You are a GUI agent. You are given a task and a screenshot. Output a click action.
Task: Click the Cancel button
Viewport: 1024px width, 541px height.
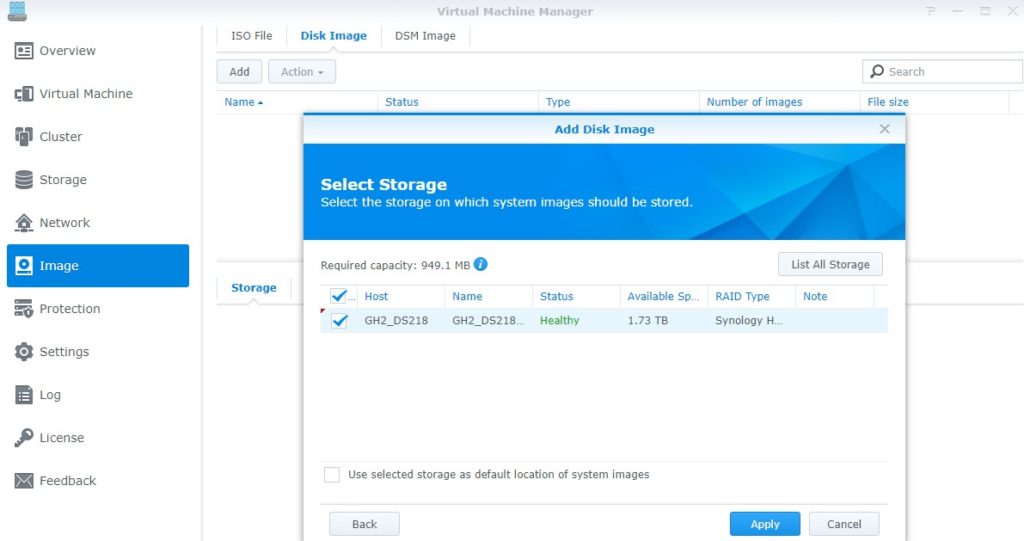click(844, 524)
